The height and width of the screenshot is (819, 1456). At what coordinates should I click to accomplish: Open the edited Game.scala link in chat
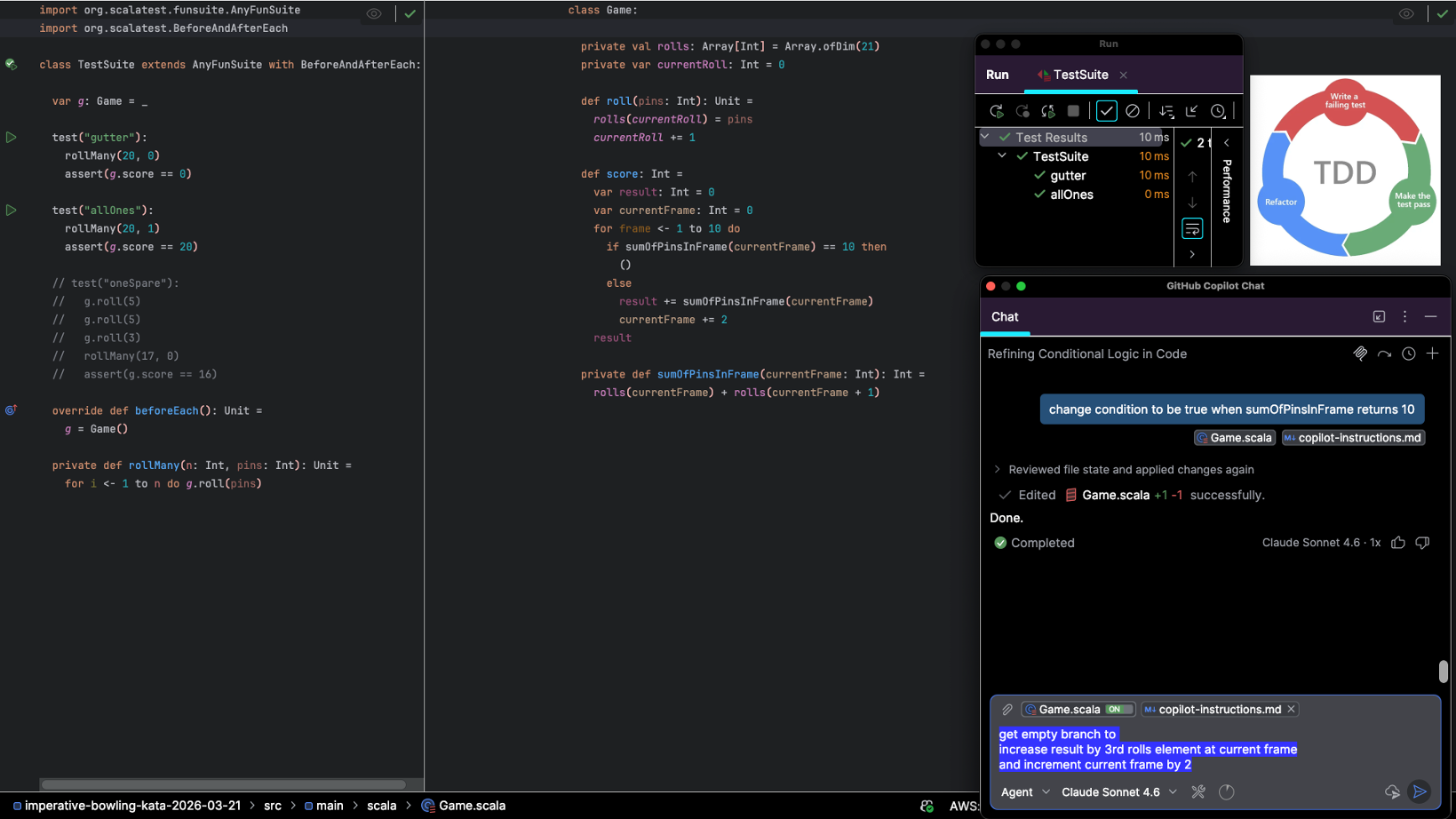click(1115, 496)
